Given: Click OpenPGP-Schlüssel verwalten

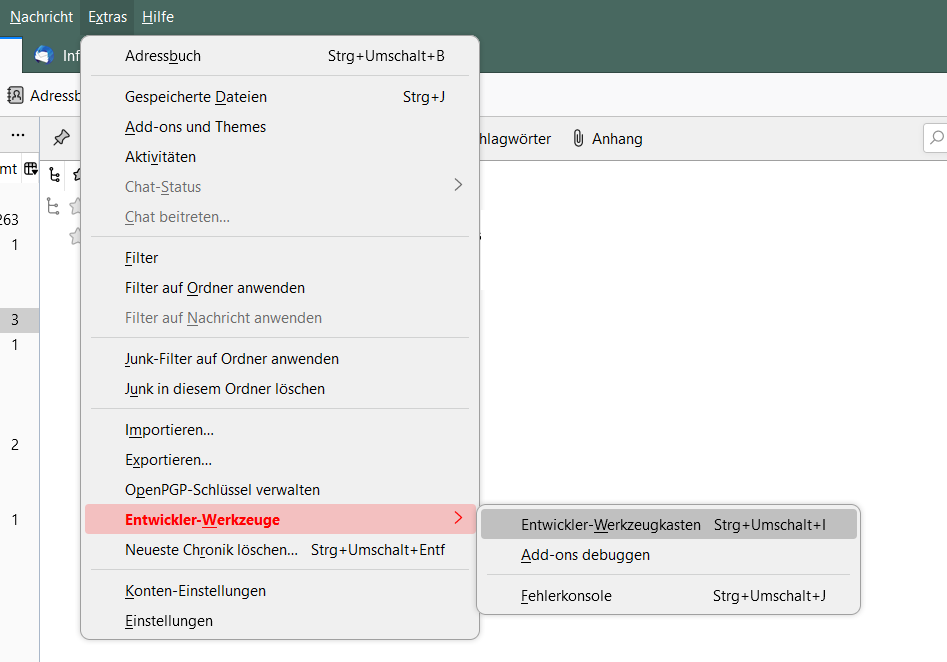Looking at the screenshot, I should pyautogui.click(x=222, y=490).
